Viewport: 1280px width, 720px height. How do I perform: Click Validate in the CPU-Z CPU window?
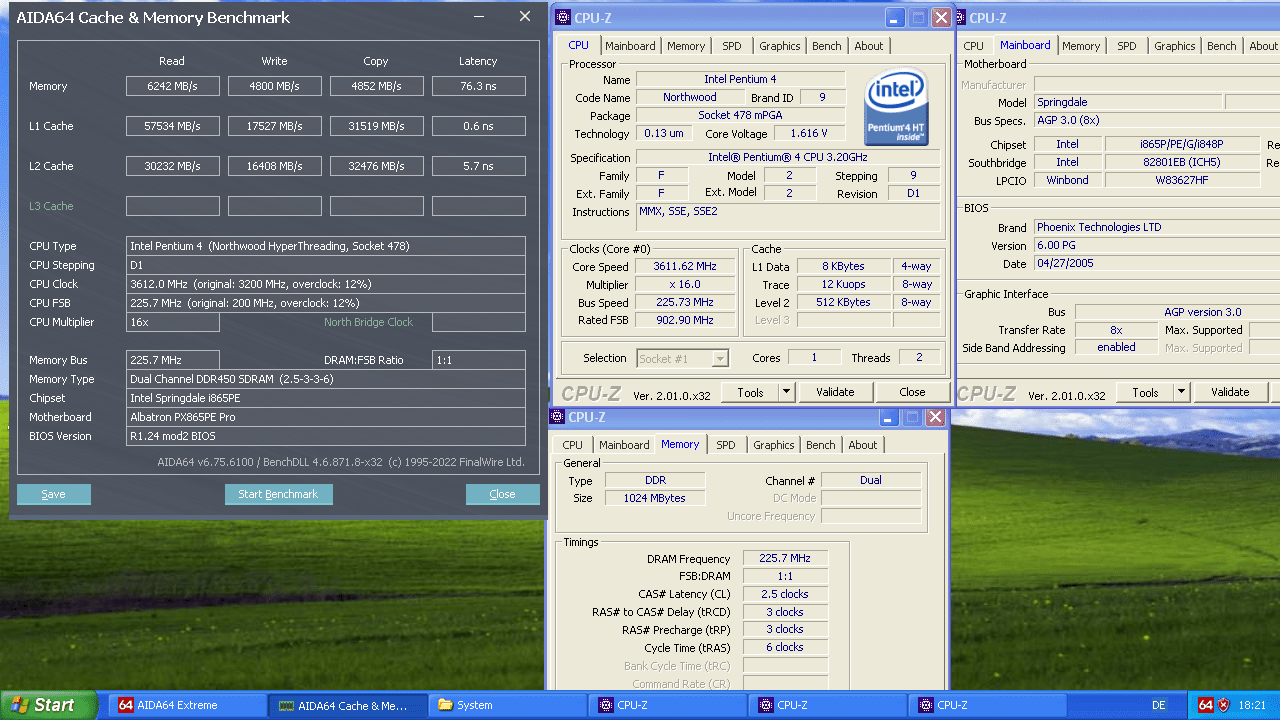[835, 392]
